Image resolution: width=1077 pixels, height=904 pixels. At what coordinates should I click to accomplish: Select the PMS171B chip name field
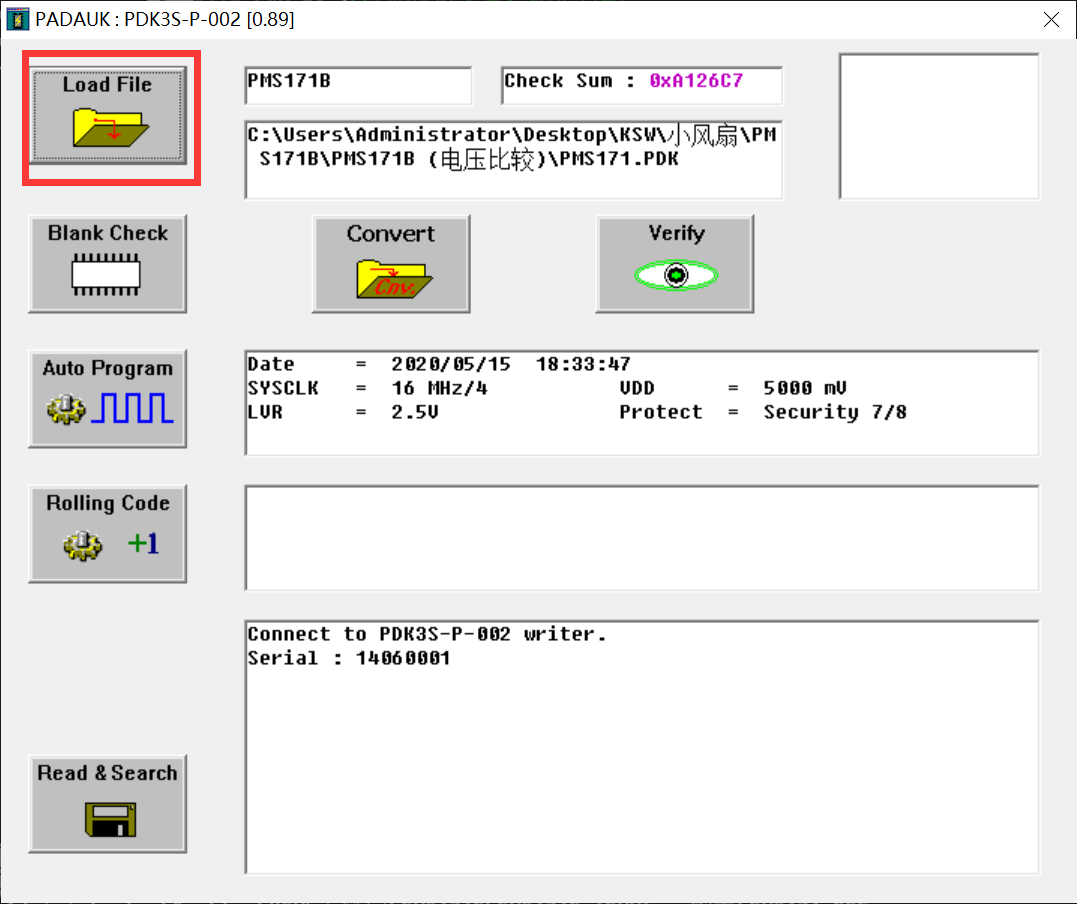coord(359,85)
